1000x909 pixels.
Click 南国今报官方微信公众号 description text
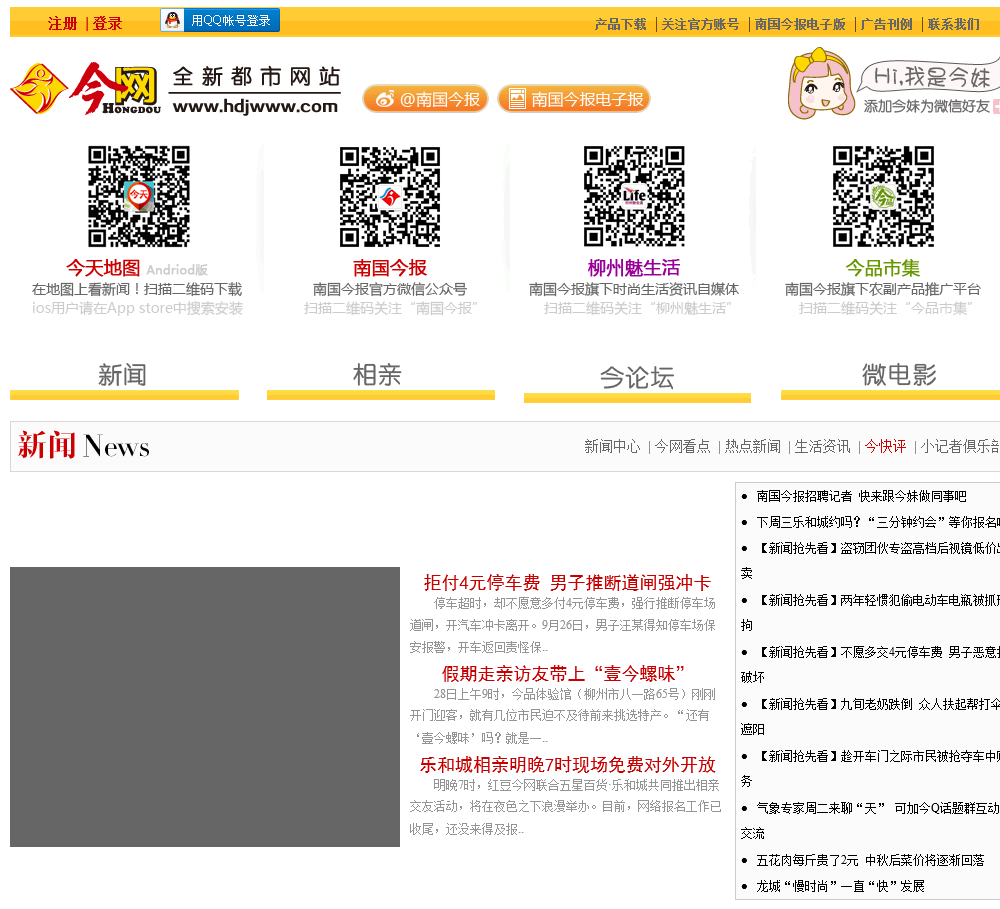(390, 290)
